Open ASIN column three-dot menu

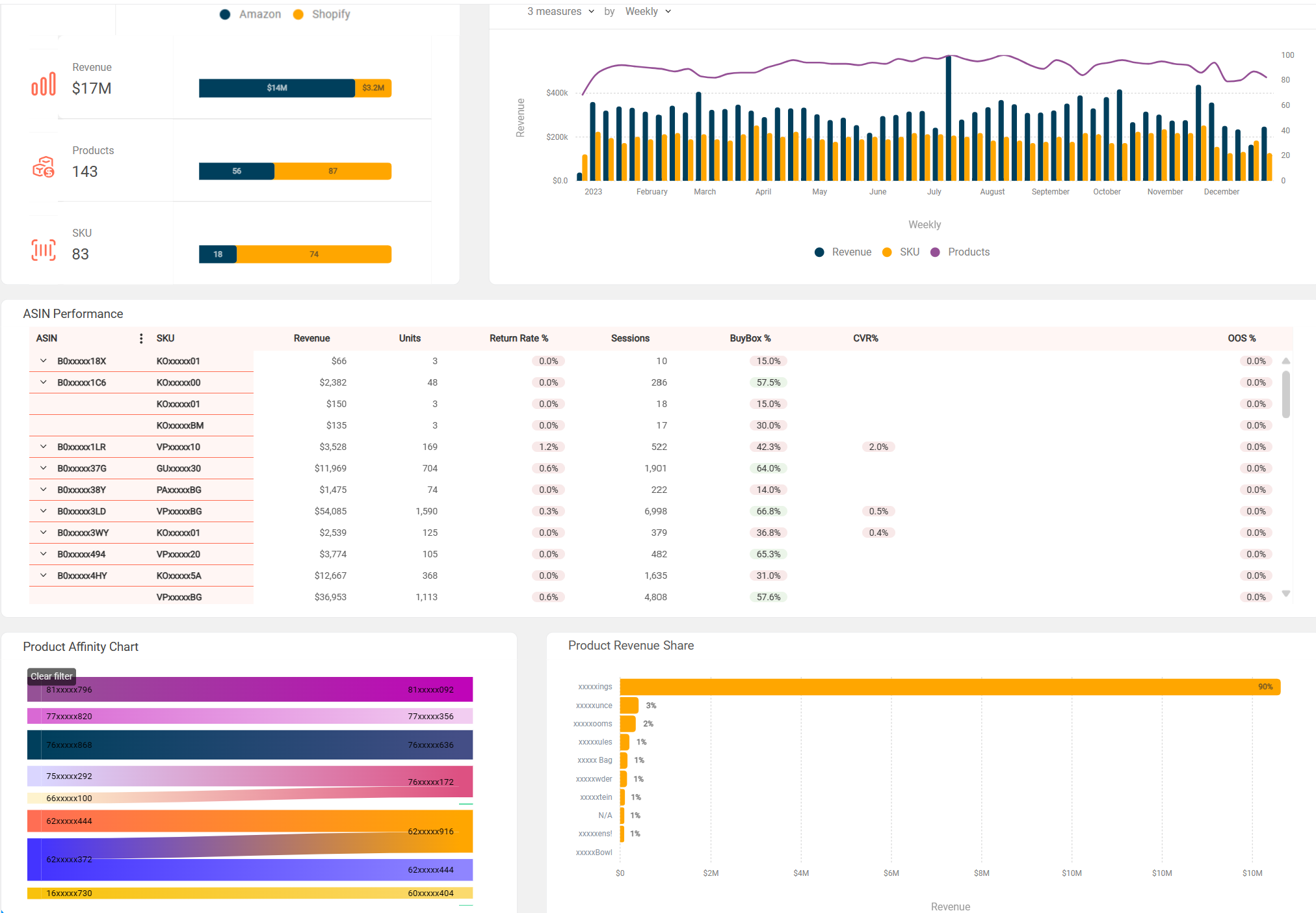click(141, 338)
